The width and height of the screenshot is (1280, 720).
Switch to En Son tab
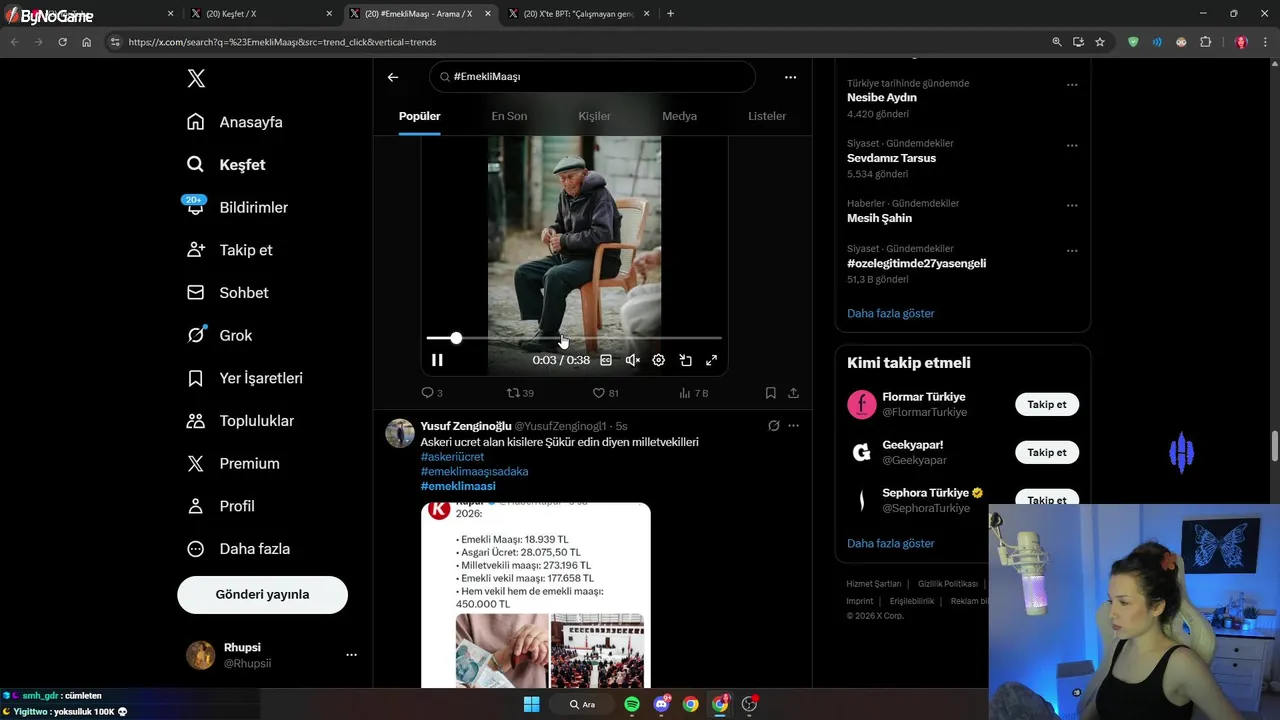tap(509, 116)
